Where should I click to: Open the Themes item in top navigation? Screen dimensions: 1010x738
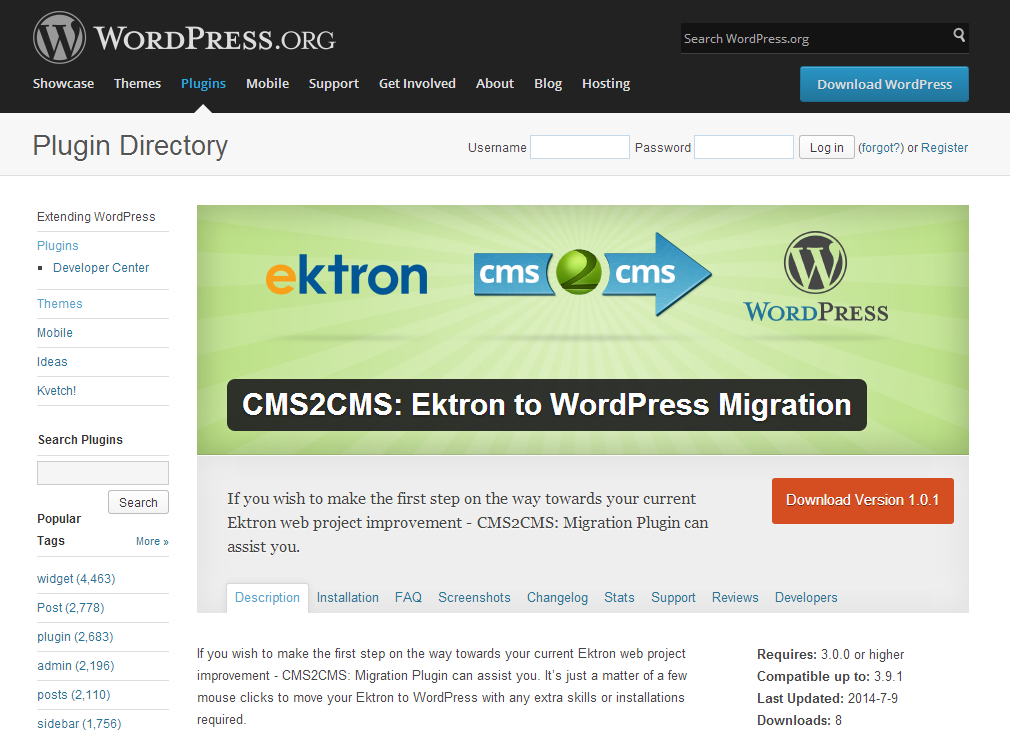click(137, 84)
